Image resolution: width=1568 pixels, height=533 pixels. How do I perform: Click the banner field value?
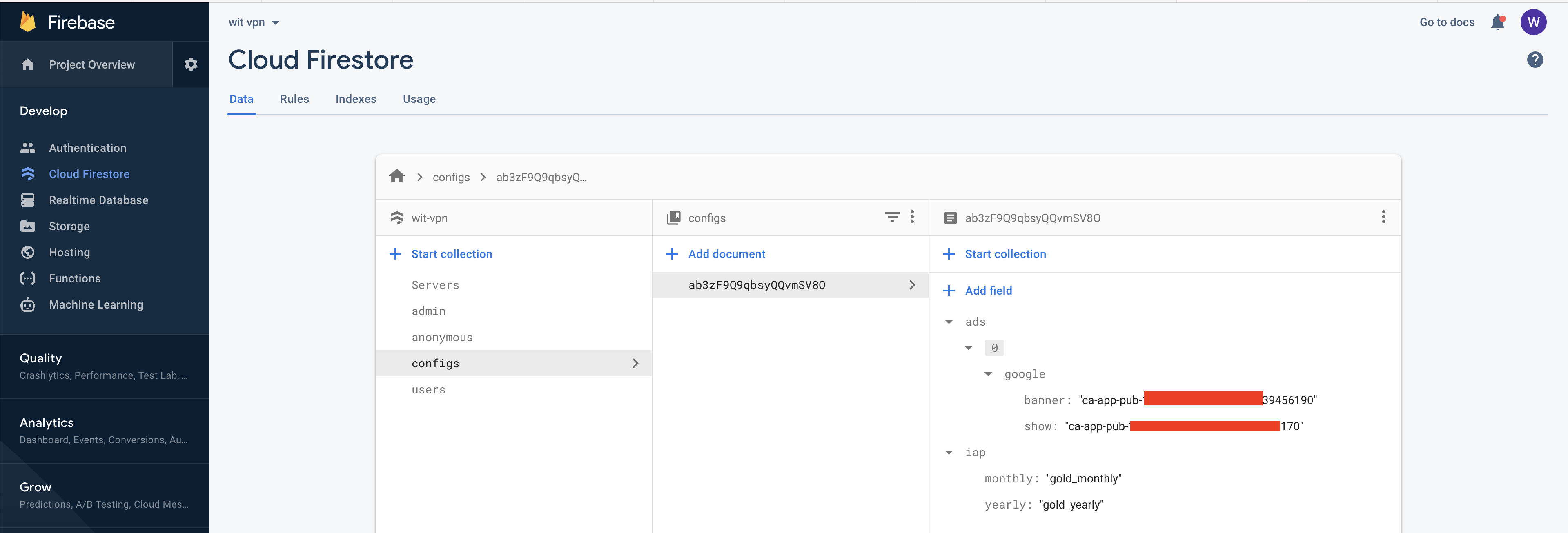click(x=1197, y=400)
